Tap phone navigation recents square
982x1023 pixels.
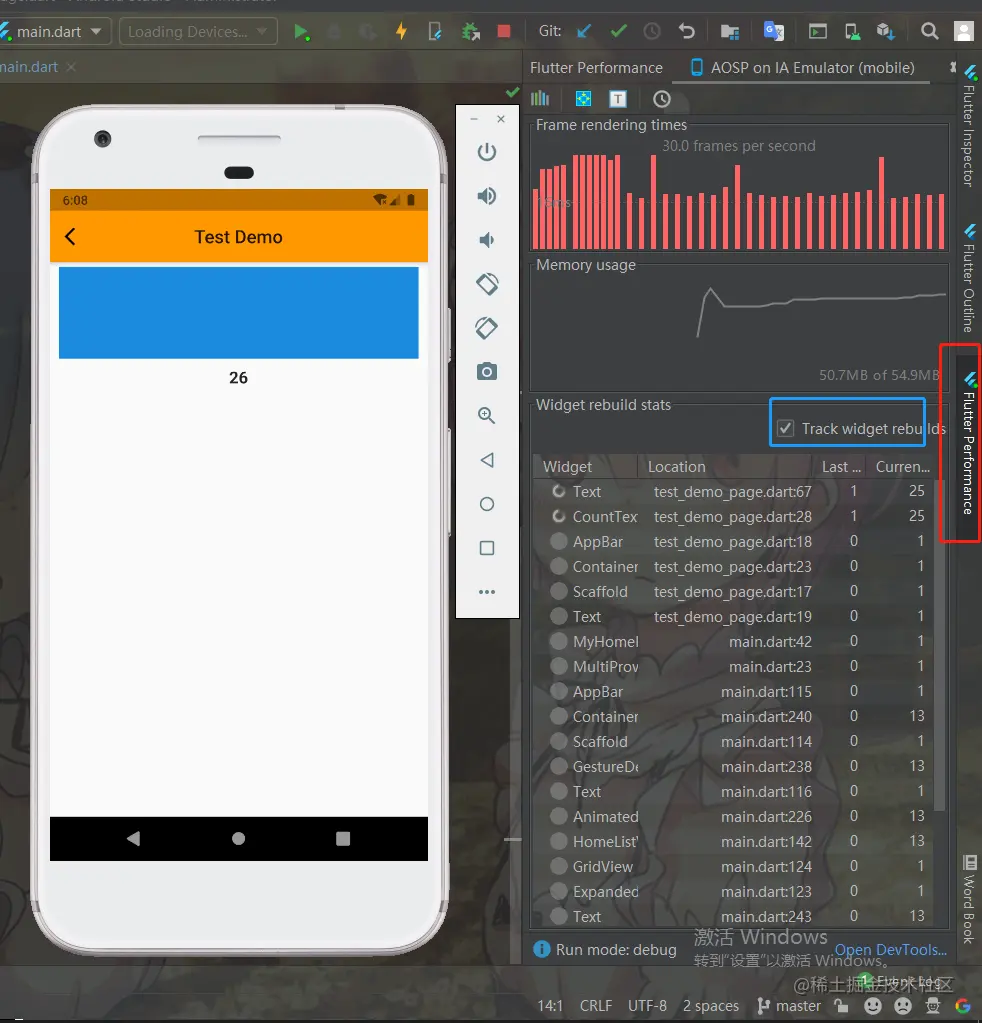pos(343,838)
